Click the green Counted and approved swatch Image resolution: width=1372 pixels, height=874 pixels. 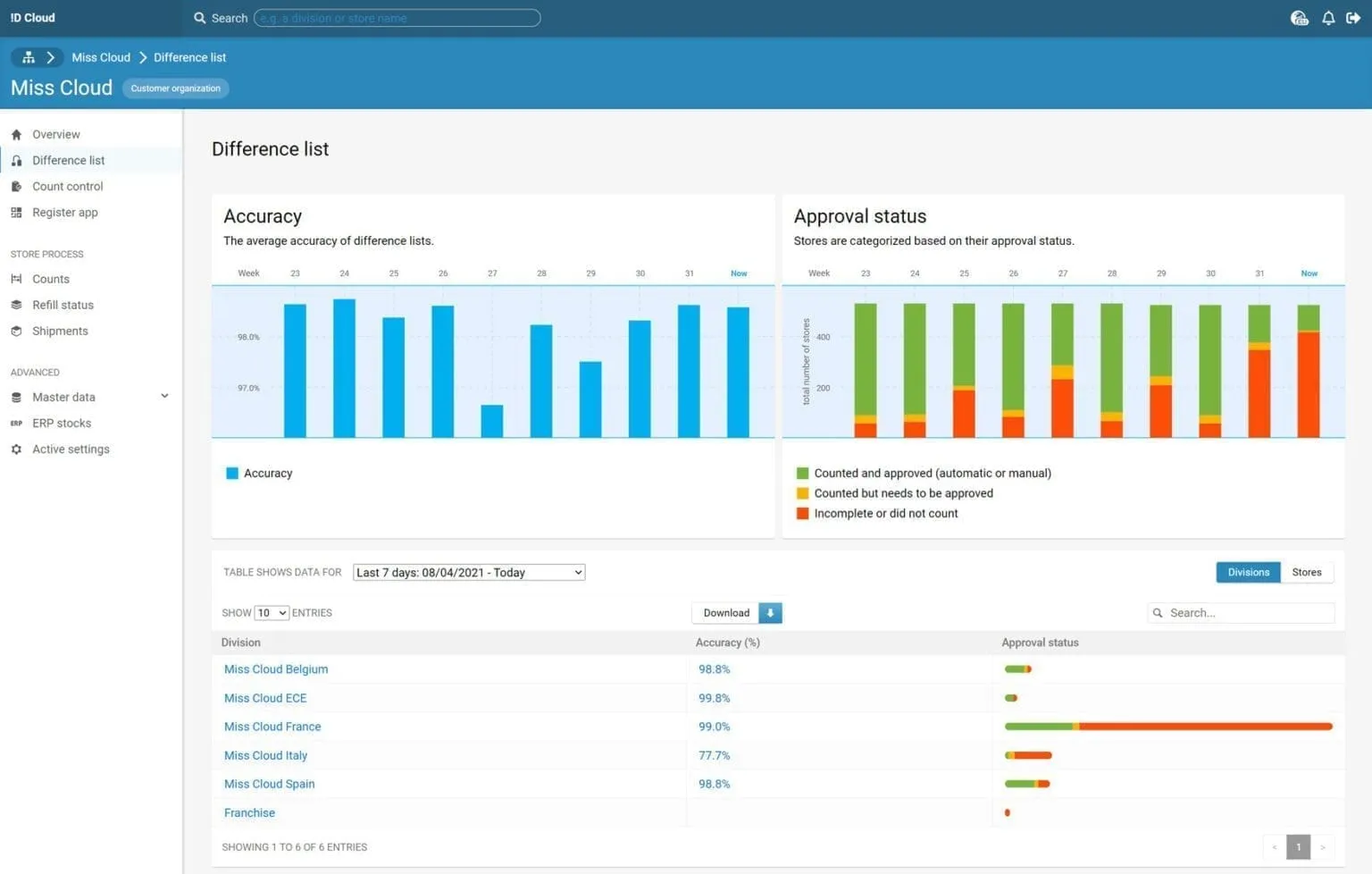click(x=802, y=474)
